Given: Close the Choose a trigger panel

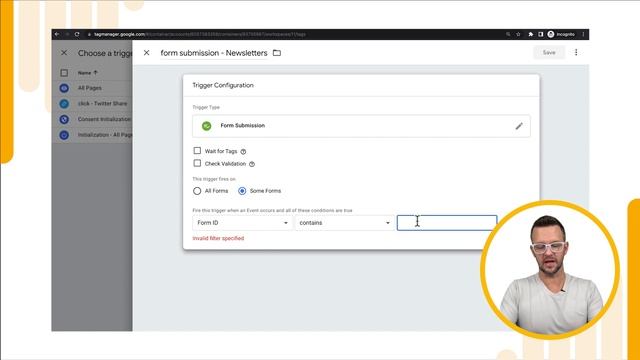Looking at the screenshot, I should tap(64, 53).
